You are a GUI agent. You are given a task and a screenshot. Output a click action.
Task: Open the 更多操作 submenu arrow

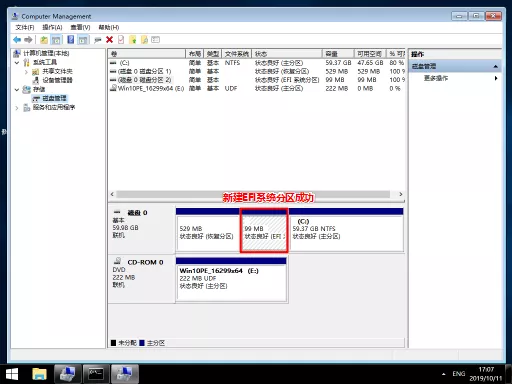[496, 78]
